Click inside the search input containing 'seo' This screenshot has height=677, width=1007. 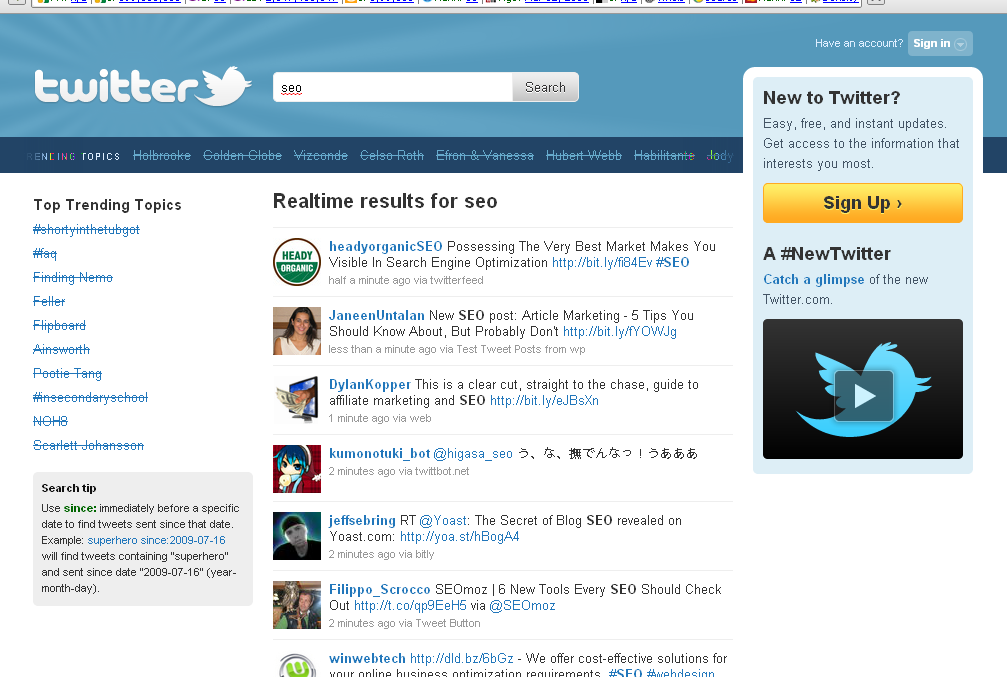click(x=390, y=87)
